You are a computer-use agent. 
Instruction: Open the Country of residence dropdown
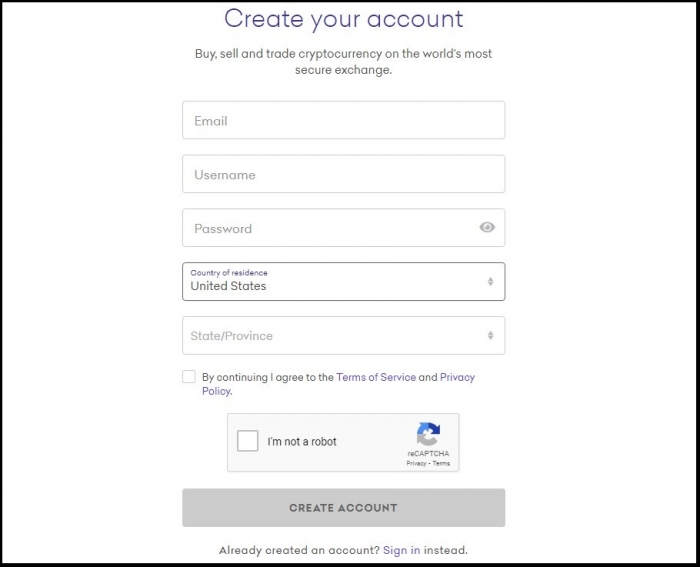[343, 281]
